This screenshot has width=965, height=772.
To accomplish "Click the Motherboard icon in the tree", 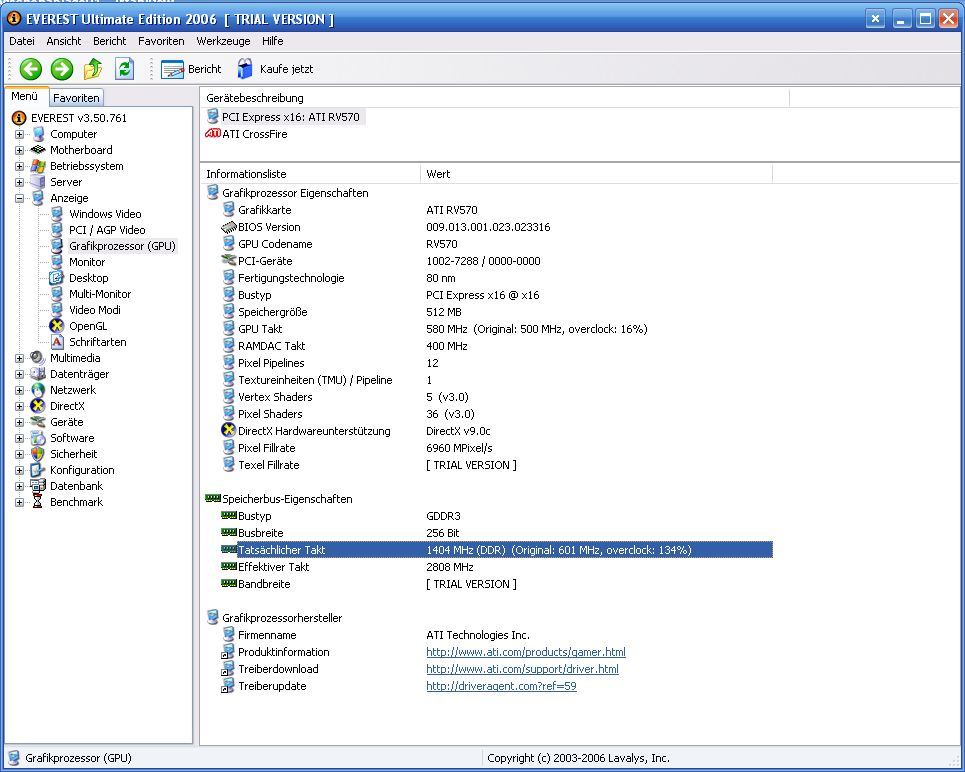I will pos(38,150).
